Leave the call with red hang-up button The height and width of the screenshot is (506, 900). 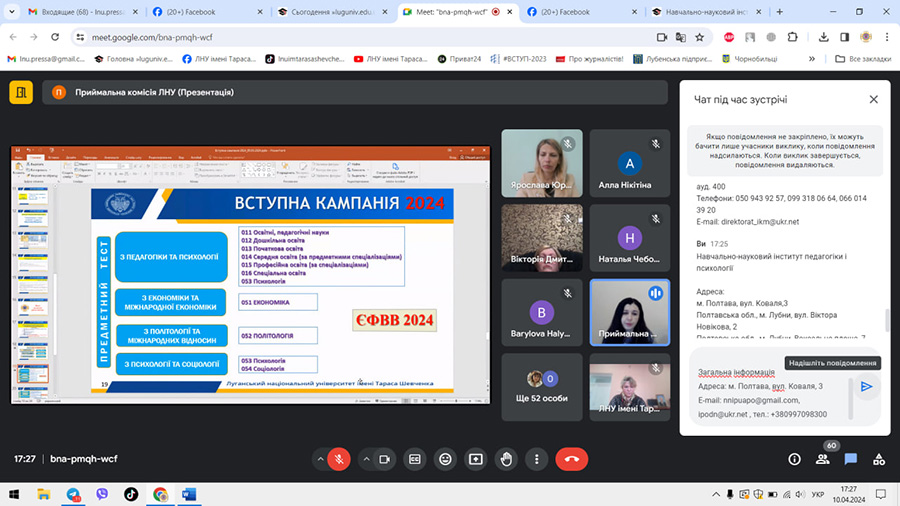coord(572,460)
